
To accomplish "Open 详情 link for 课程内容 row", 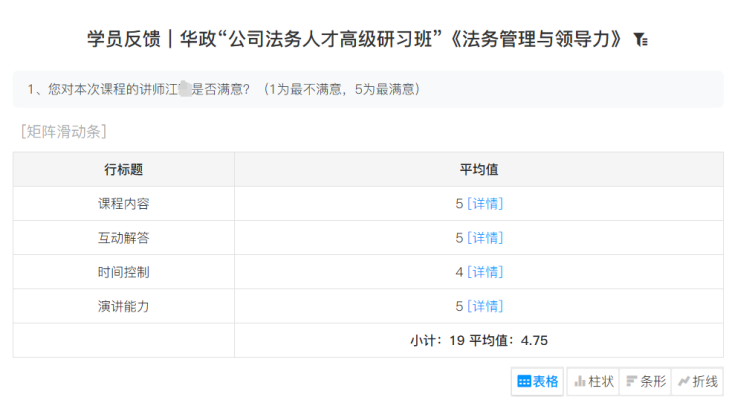I will click(x=485, y=204).
